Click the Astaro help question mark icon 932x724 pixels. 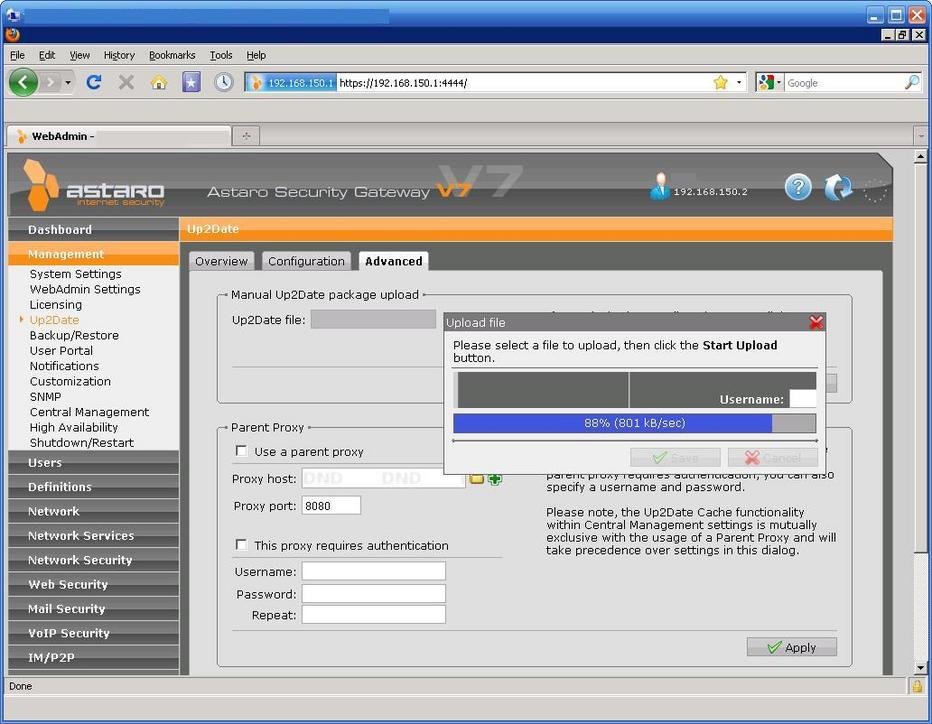tap(798, 187)
